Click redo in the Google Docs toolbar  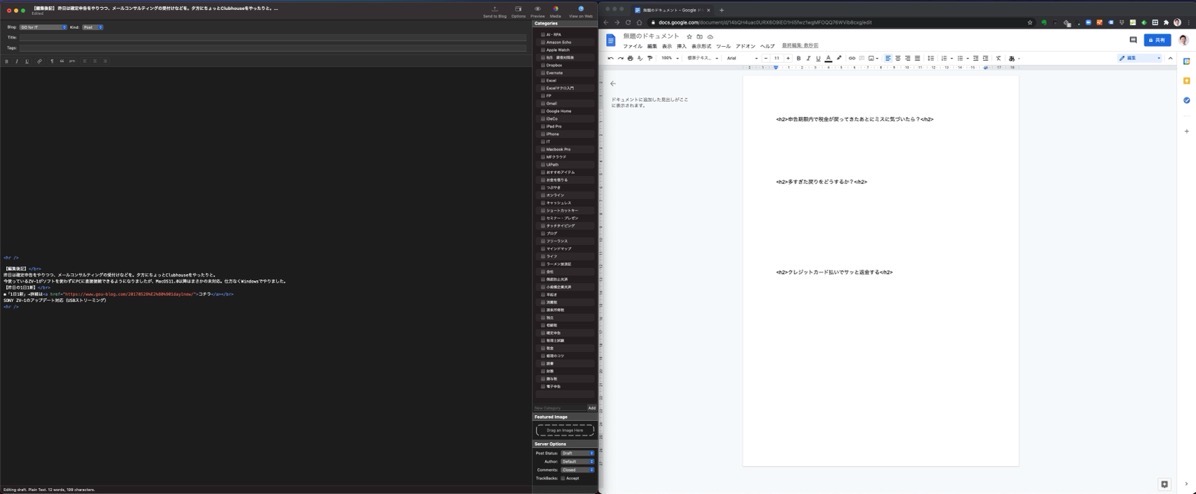620,58
